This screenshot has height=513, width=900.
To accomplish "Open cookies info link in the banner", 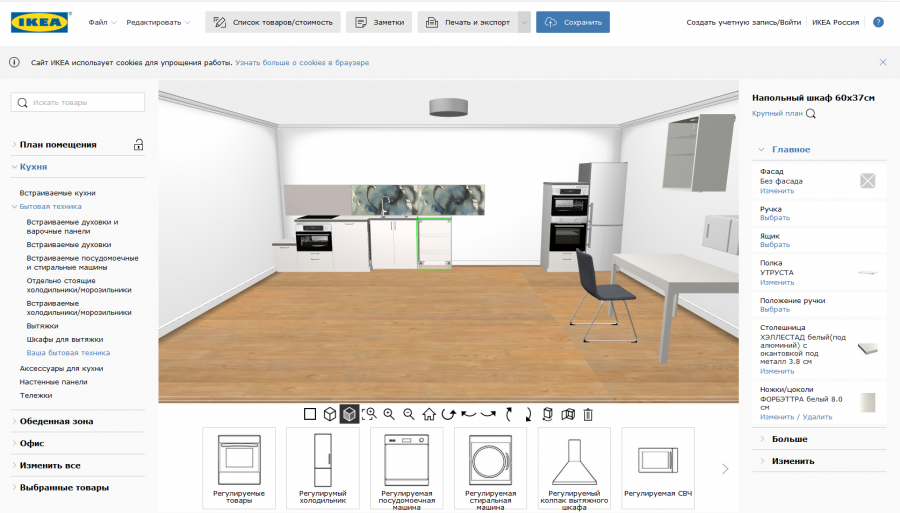I will tap(302, 62).
